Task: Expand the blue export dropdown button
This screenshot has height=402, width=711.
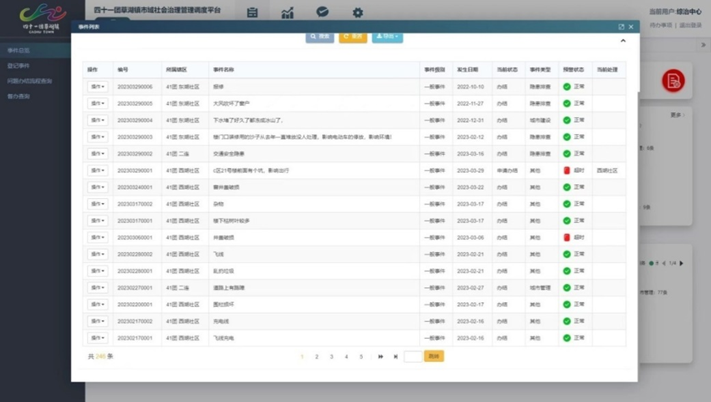Action: [387, 37]
